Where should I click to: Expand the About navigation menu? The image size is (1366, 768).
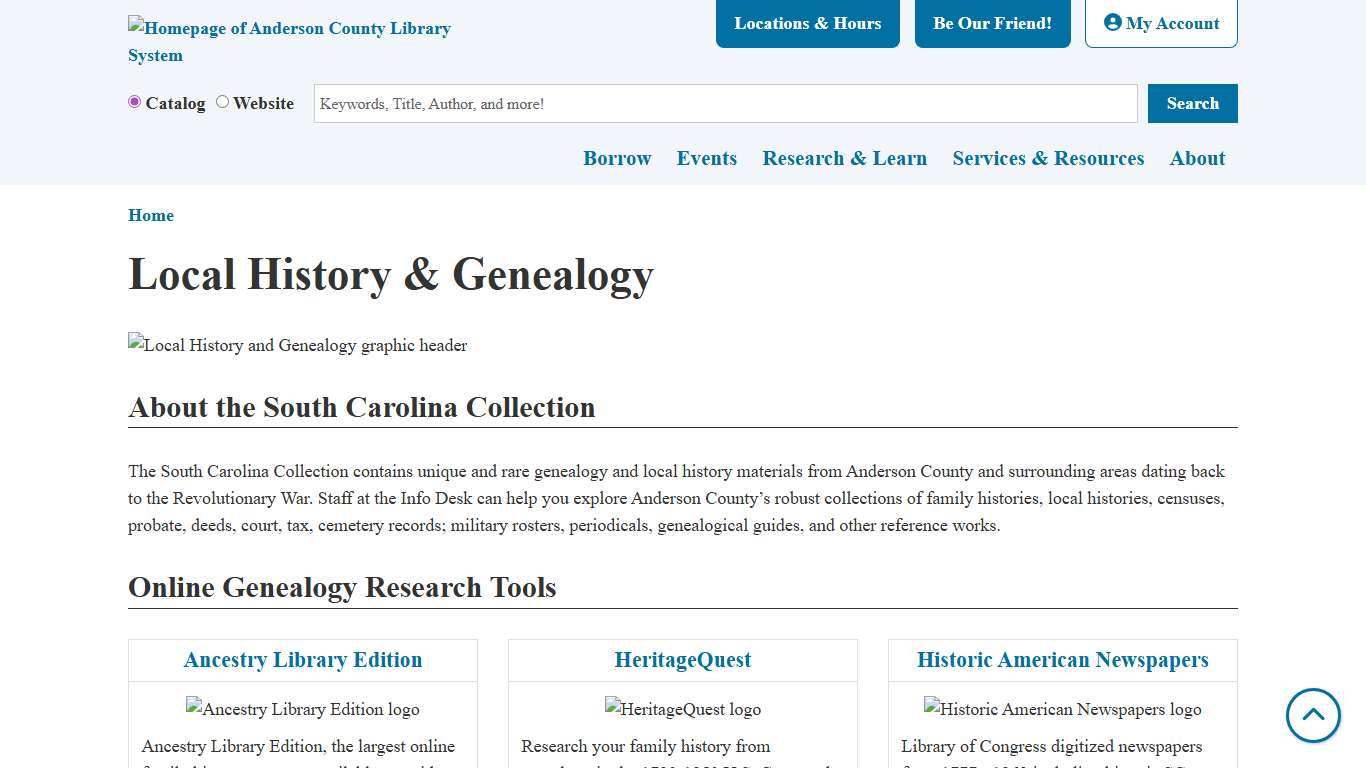1197,158
